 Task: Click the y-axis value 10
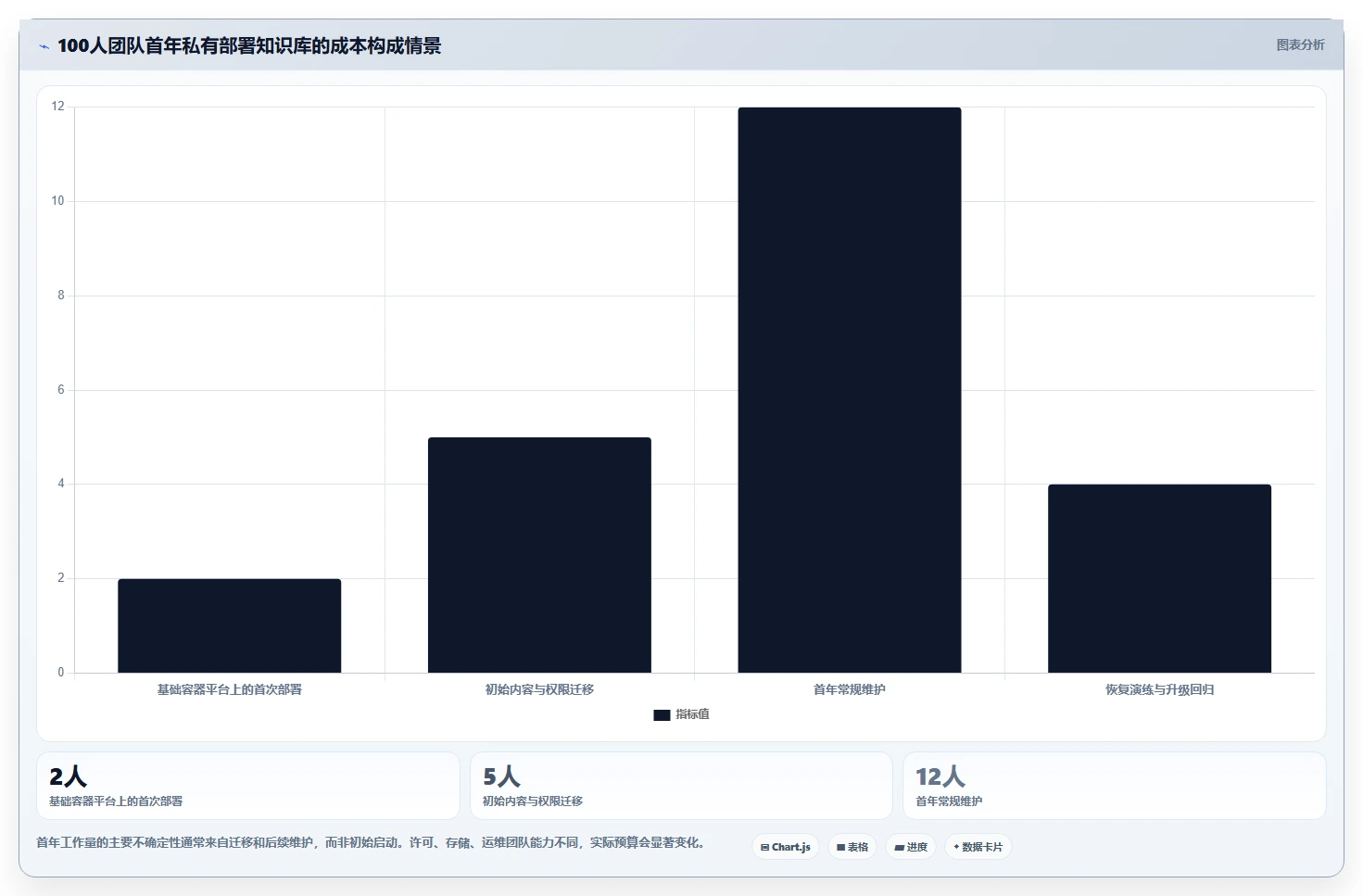(57, 201)
